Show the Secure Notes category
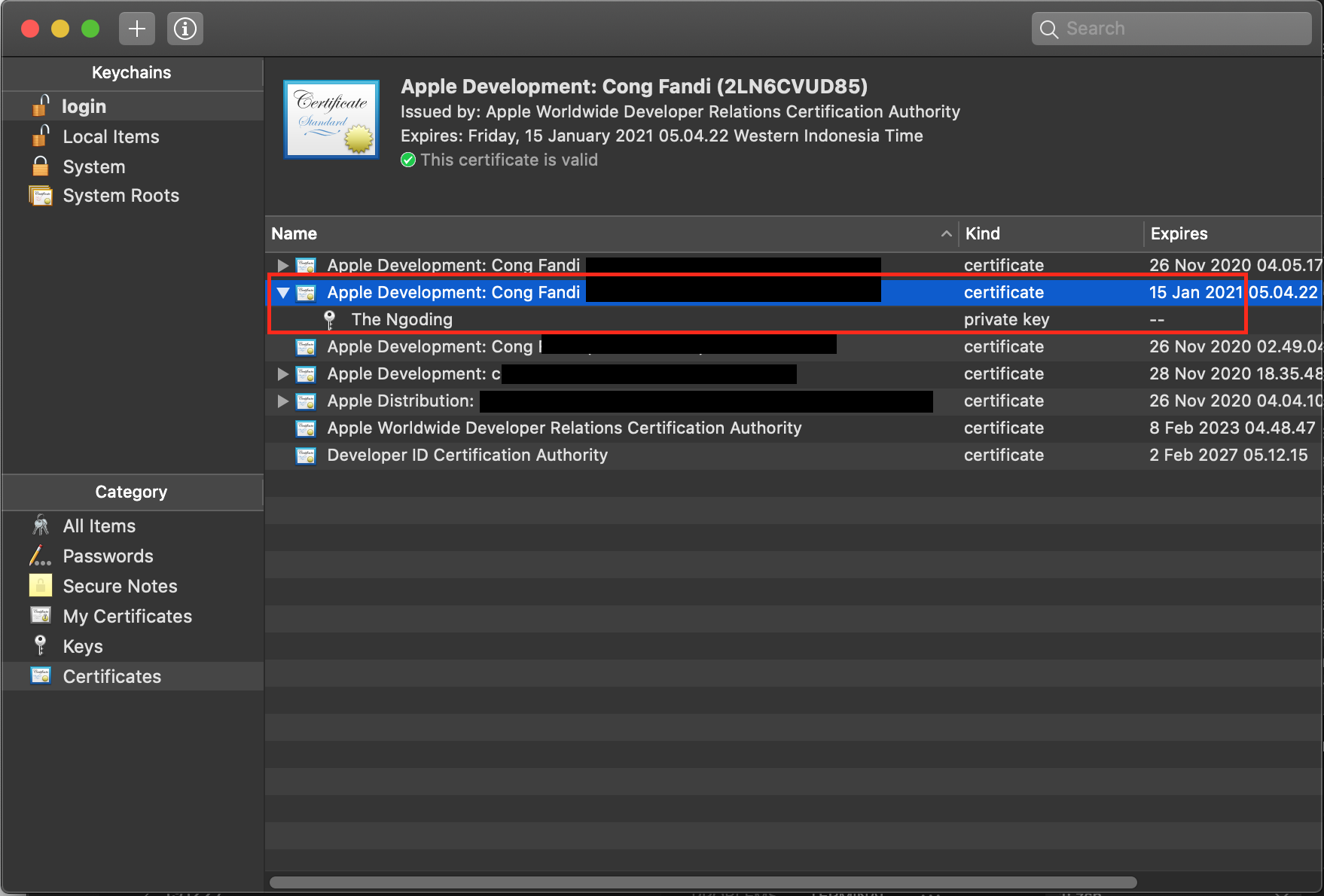Screen dimensions: 1324x896 click(120, 587)
